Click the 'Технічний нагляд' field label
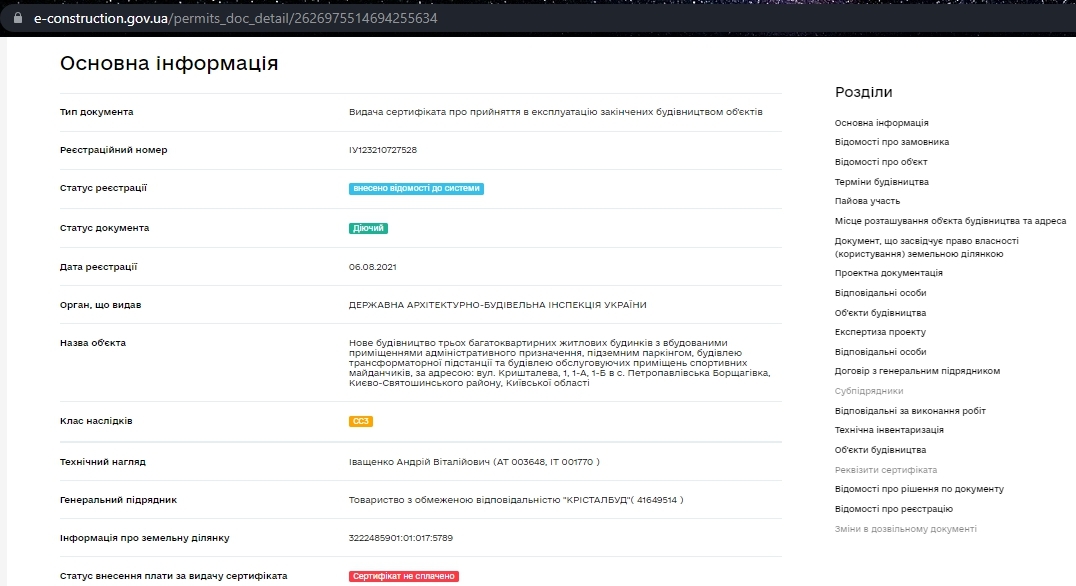This screenshot has width=1076, height=586. click(x=102, y=462)
